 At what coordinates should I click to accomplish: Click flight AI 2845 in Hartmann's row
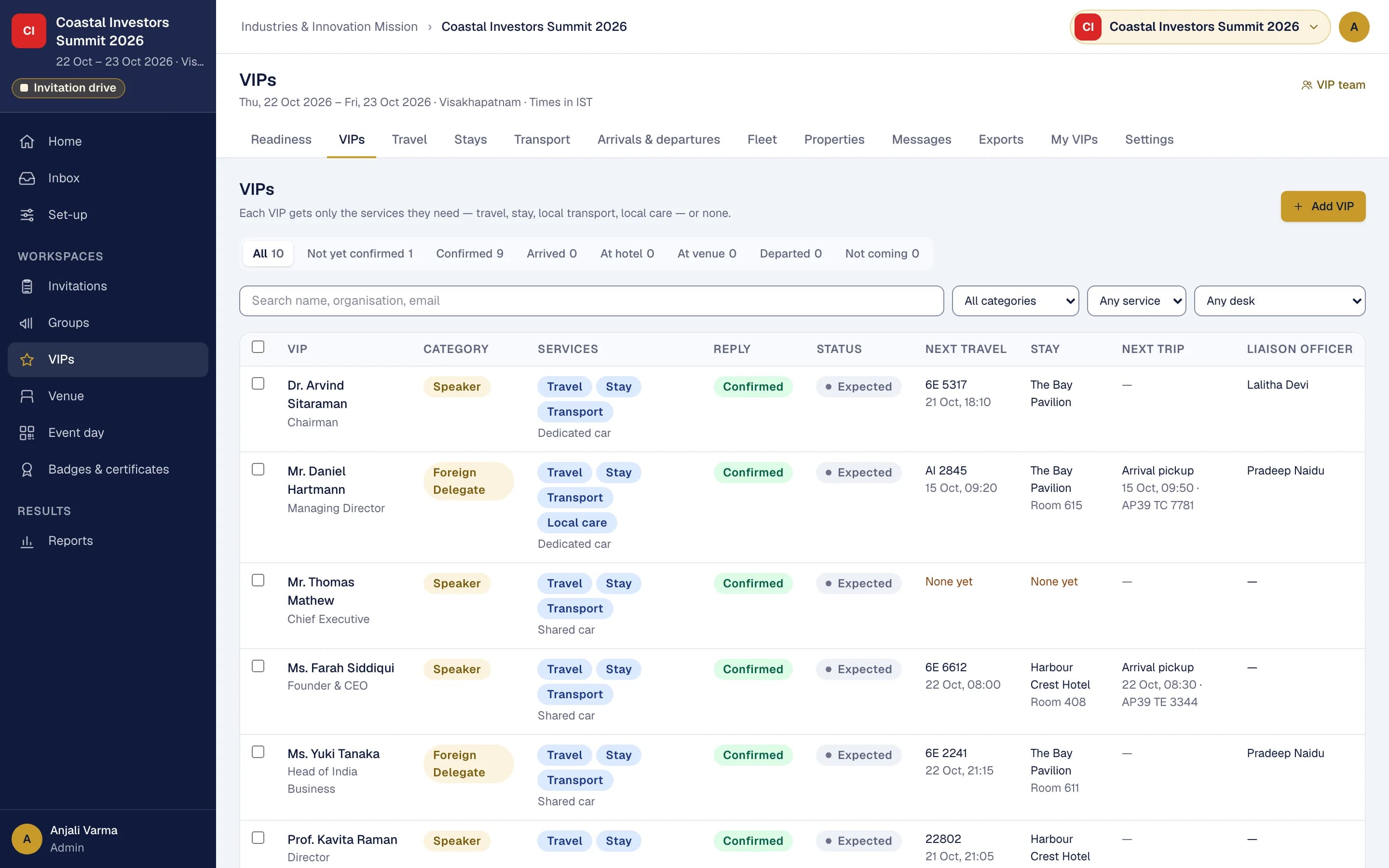(x=945, y=470)
